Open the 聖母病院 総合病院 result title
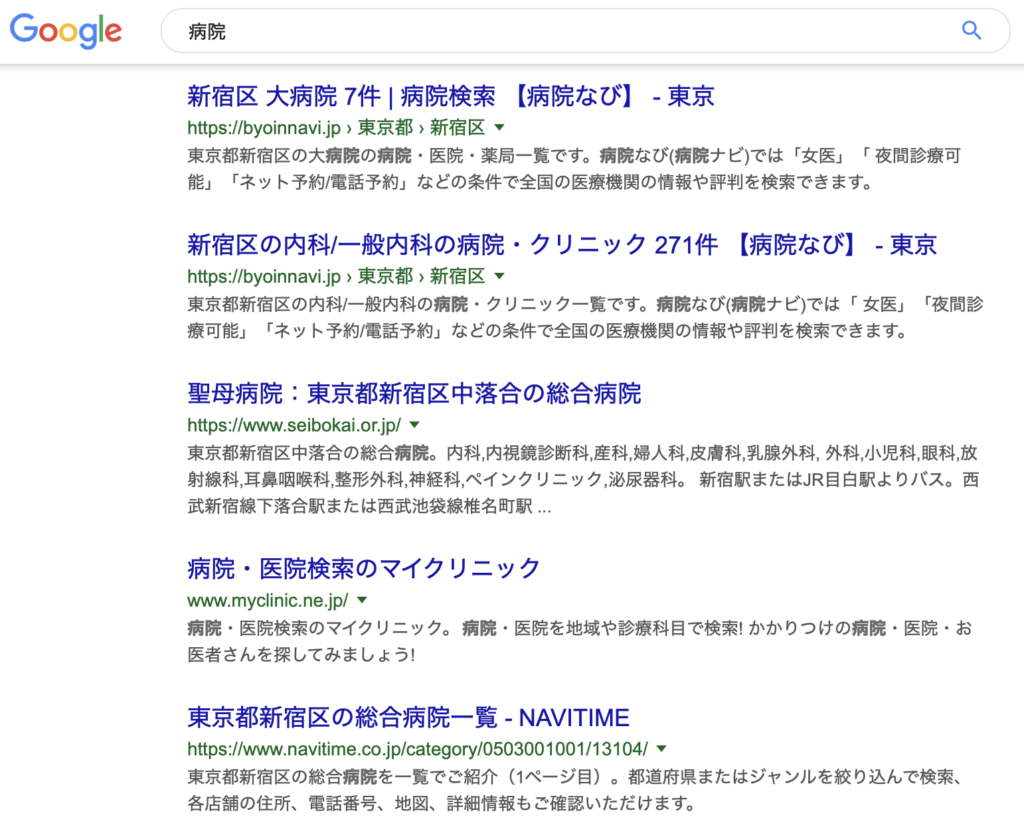1024x839 pixels. 414,393
